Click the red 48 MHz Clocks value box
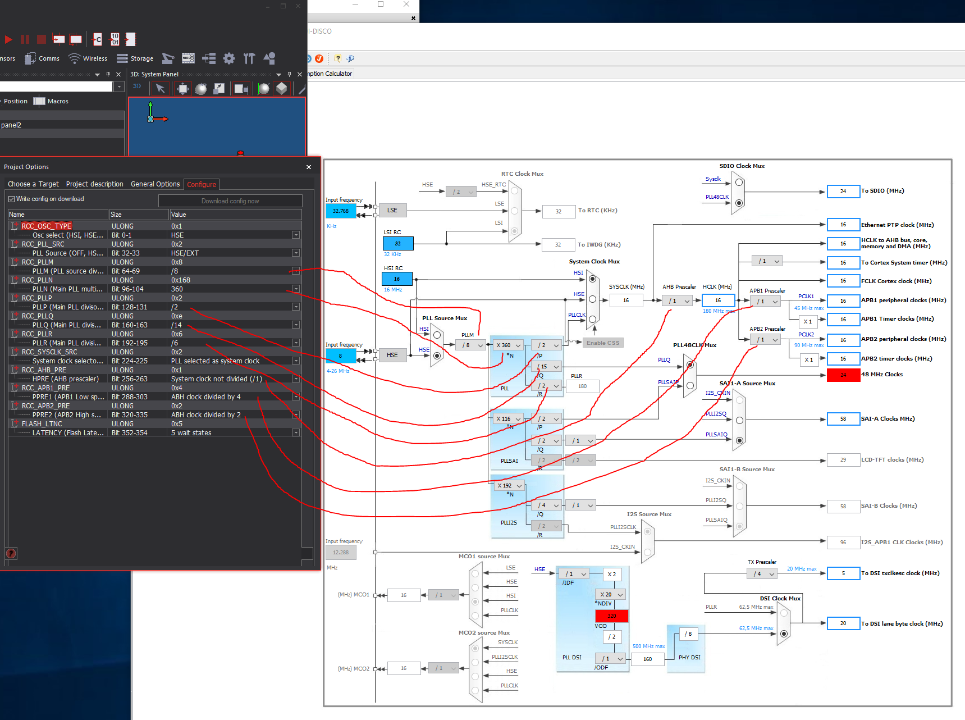This screenshot has width=965, height=720. (844, 376)
